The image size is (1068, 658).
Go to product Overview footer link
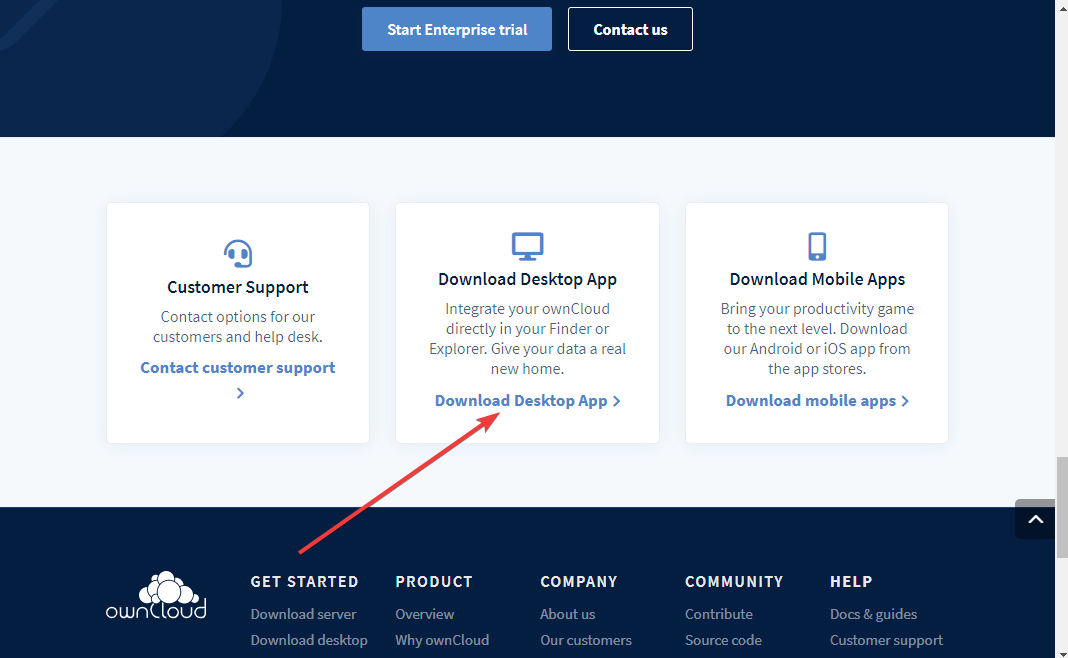[x=424, y=614]
